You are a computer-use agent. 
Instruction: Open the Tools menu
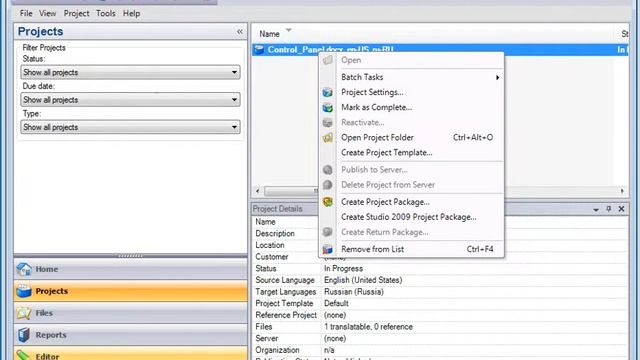pyautogui.click(x=106, y=13)
